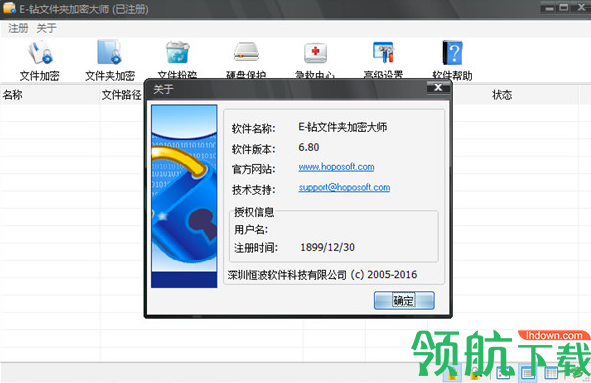Open the 文件加密 file encryption tool
Screen dimensions: 591x383
(x=40, y=61)
